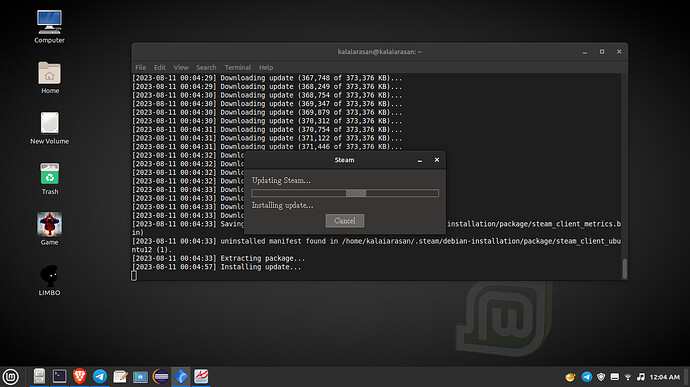Switch to the Terminal taskbar icon
Screen dimensions: 690x387
[x=59, y=376]
